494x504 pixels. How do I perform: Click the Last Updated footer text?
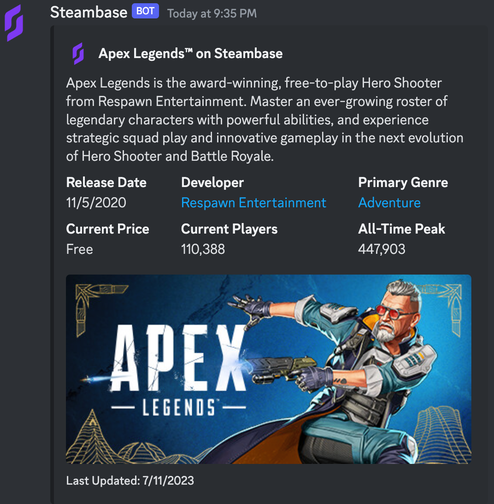(x=130, y=481)
